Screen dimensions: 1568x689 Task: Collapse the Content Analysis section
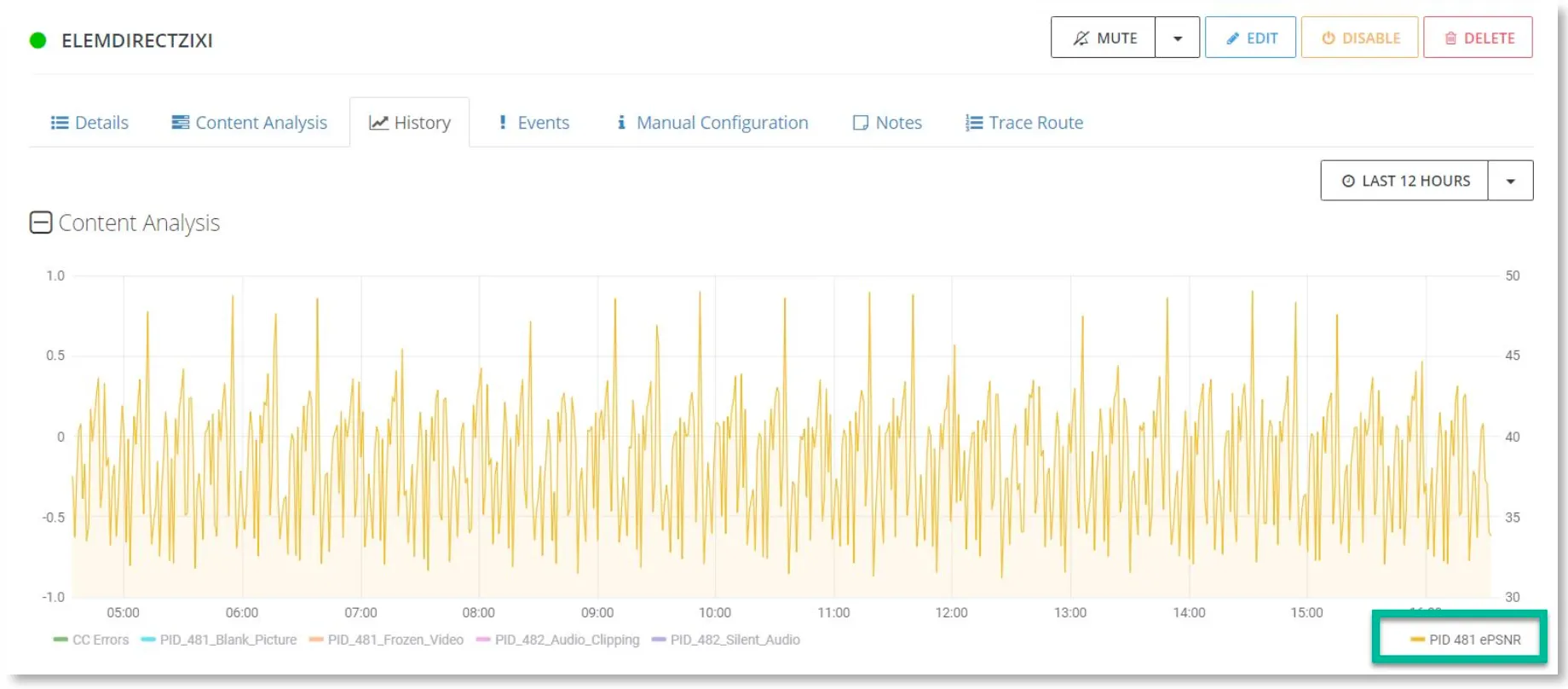click(x=41, y=223)
